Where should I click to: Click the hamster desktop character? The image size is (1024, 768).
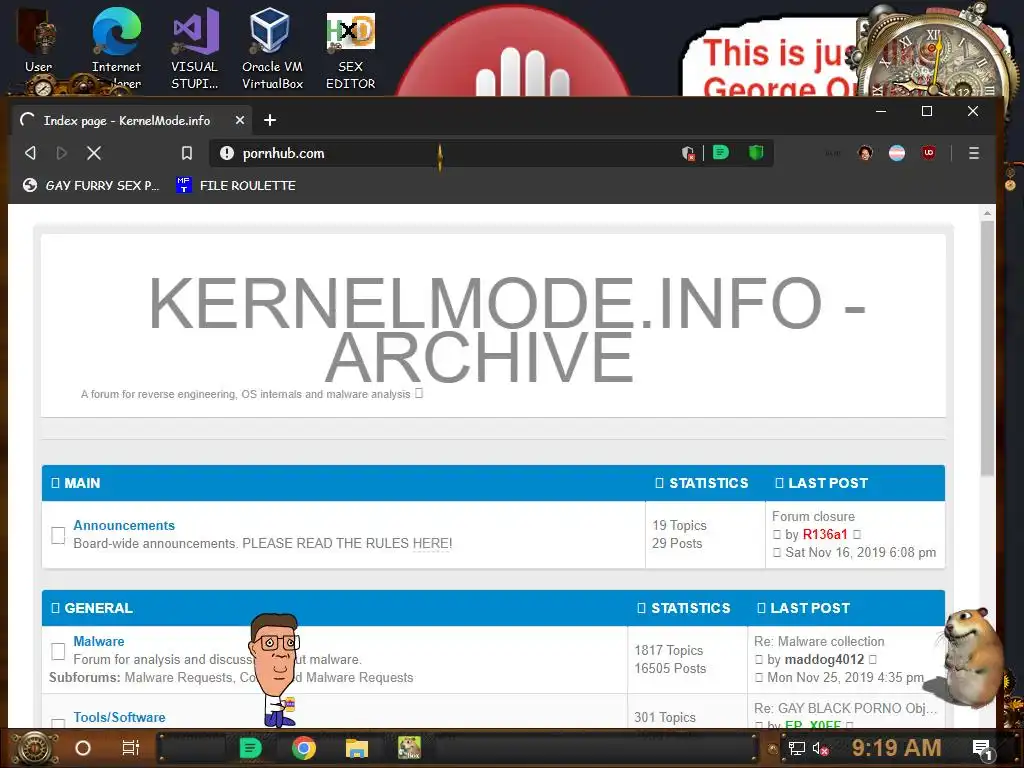[x=970, y=658]
